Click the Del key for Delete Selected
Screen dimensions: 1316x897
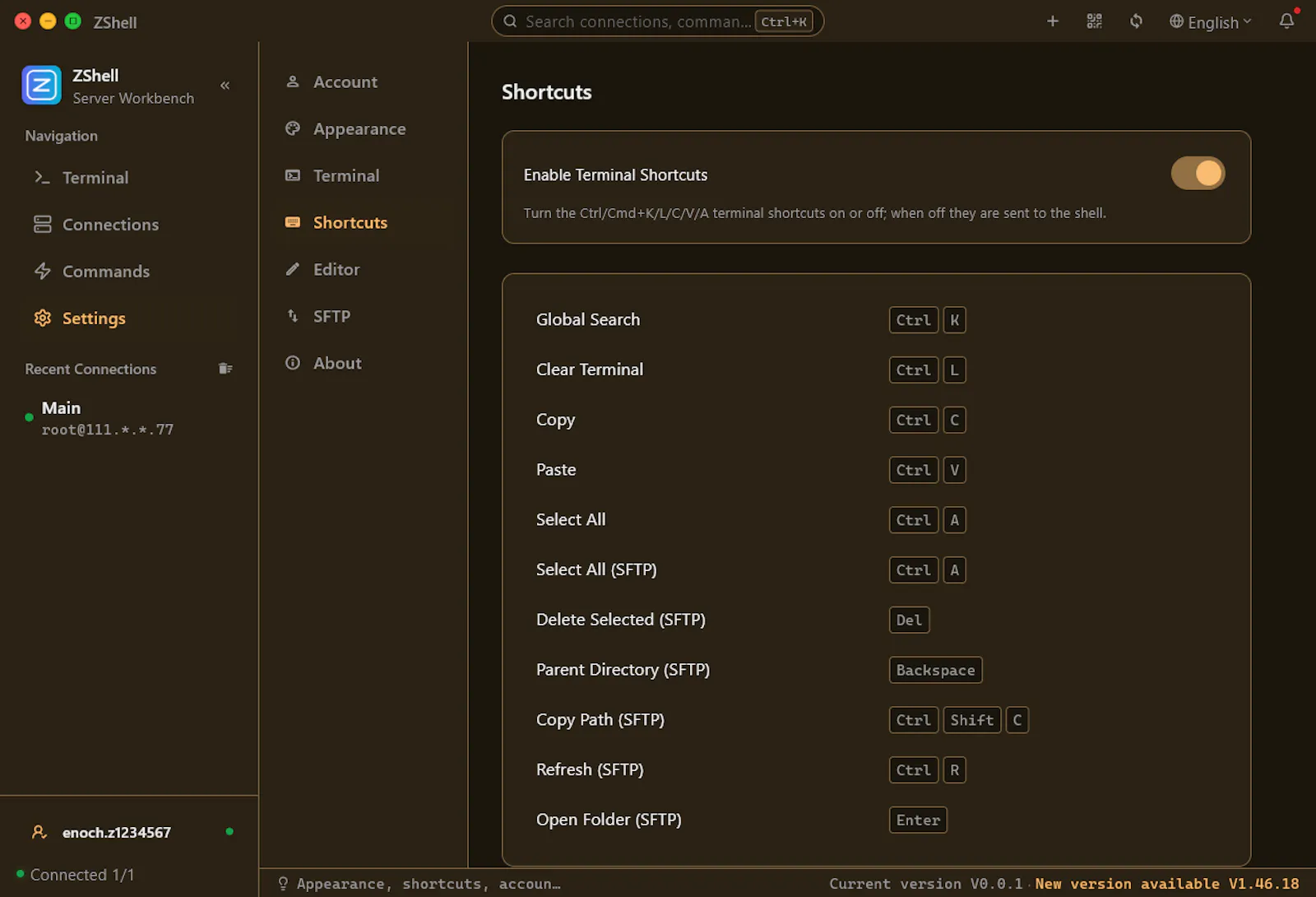point(910,620)
